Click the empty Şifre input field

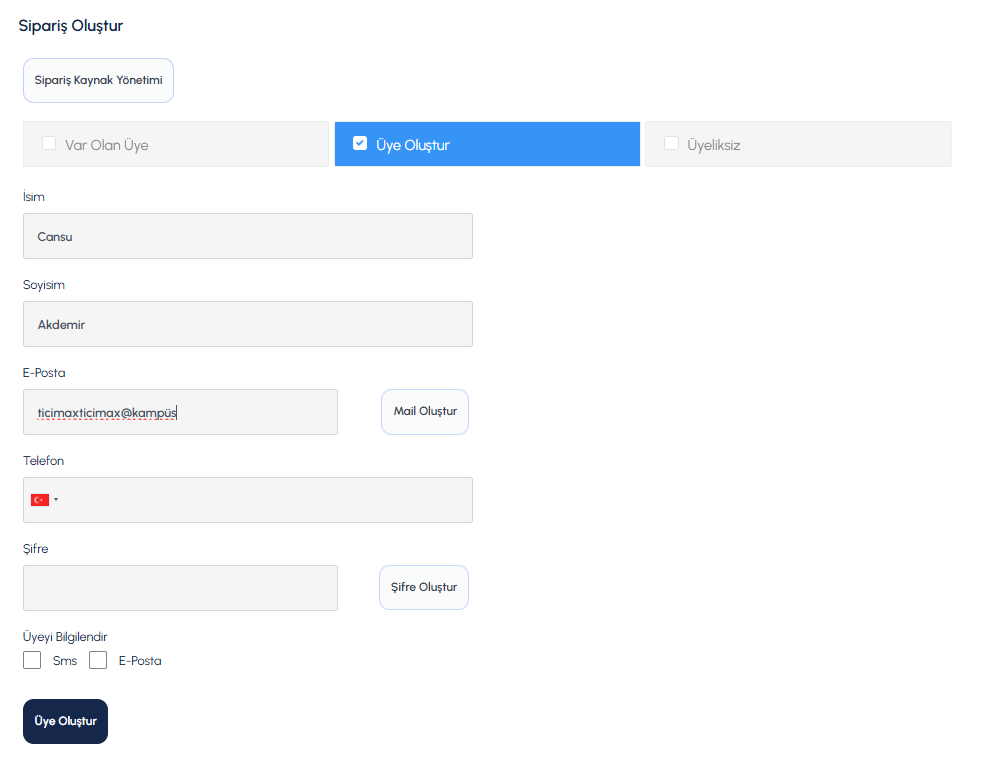point(180,588)
